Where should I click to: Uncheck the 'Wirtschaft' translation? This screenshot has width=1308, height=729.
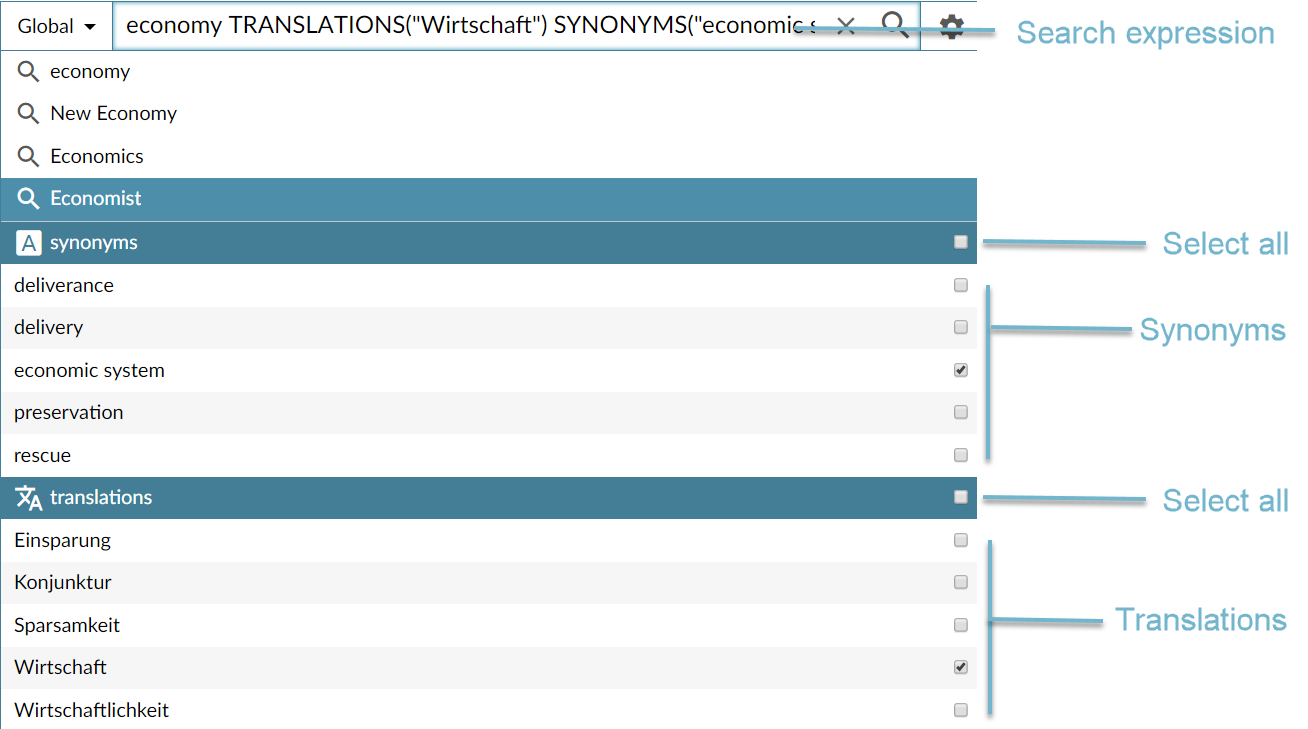(961, 667)
